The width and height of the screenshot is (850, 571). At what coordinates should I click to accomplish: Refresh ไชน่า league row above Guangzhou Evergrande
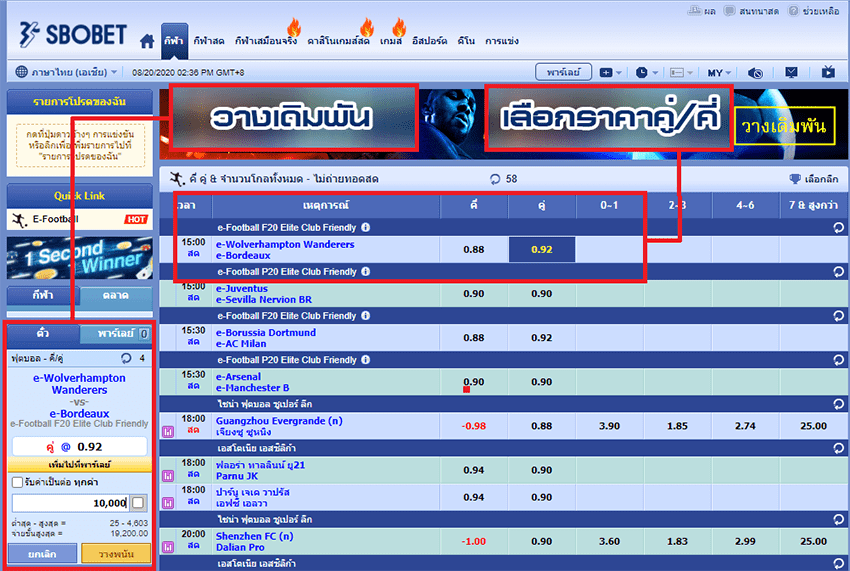[x=838, y=404]
